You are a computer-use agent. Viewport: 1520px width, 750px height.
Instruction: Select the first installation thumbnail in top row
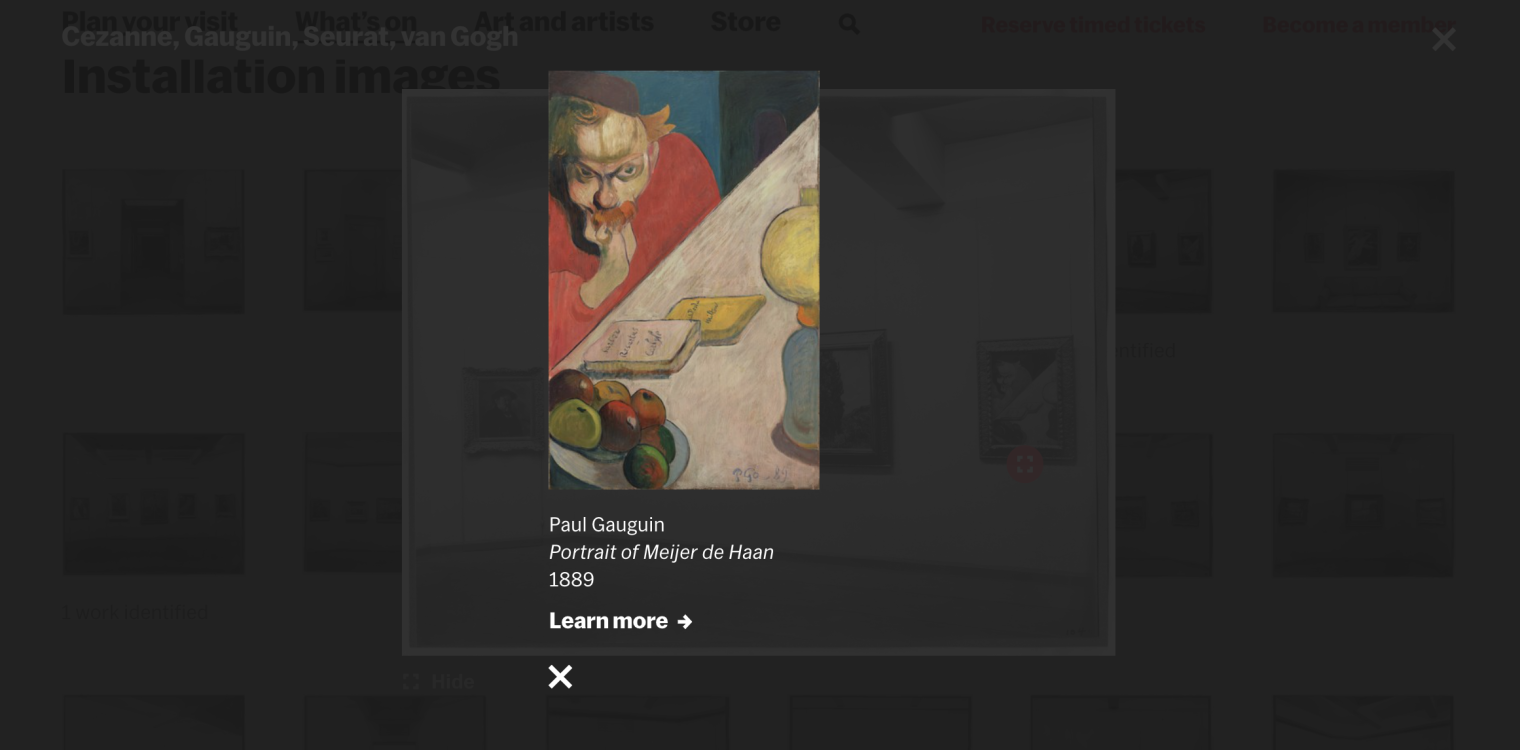pos(153,241)
